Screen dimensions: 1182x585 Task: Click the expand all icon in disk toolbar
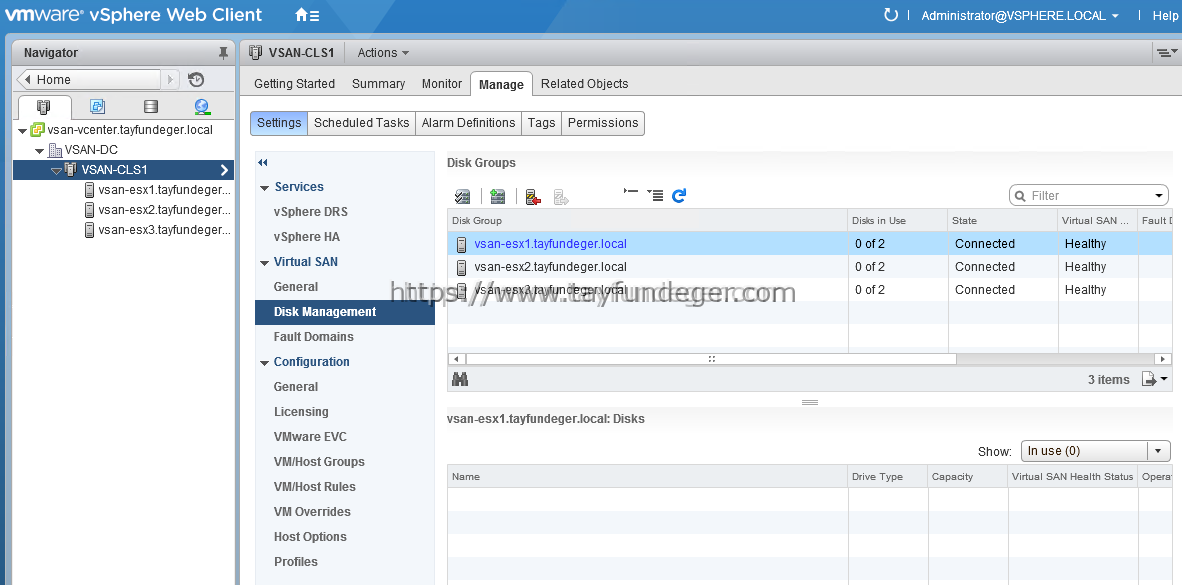(x=655, y=195)
